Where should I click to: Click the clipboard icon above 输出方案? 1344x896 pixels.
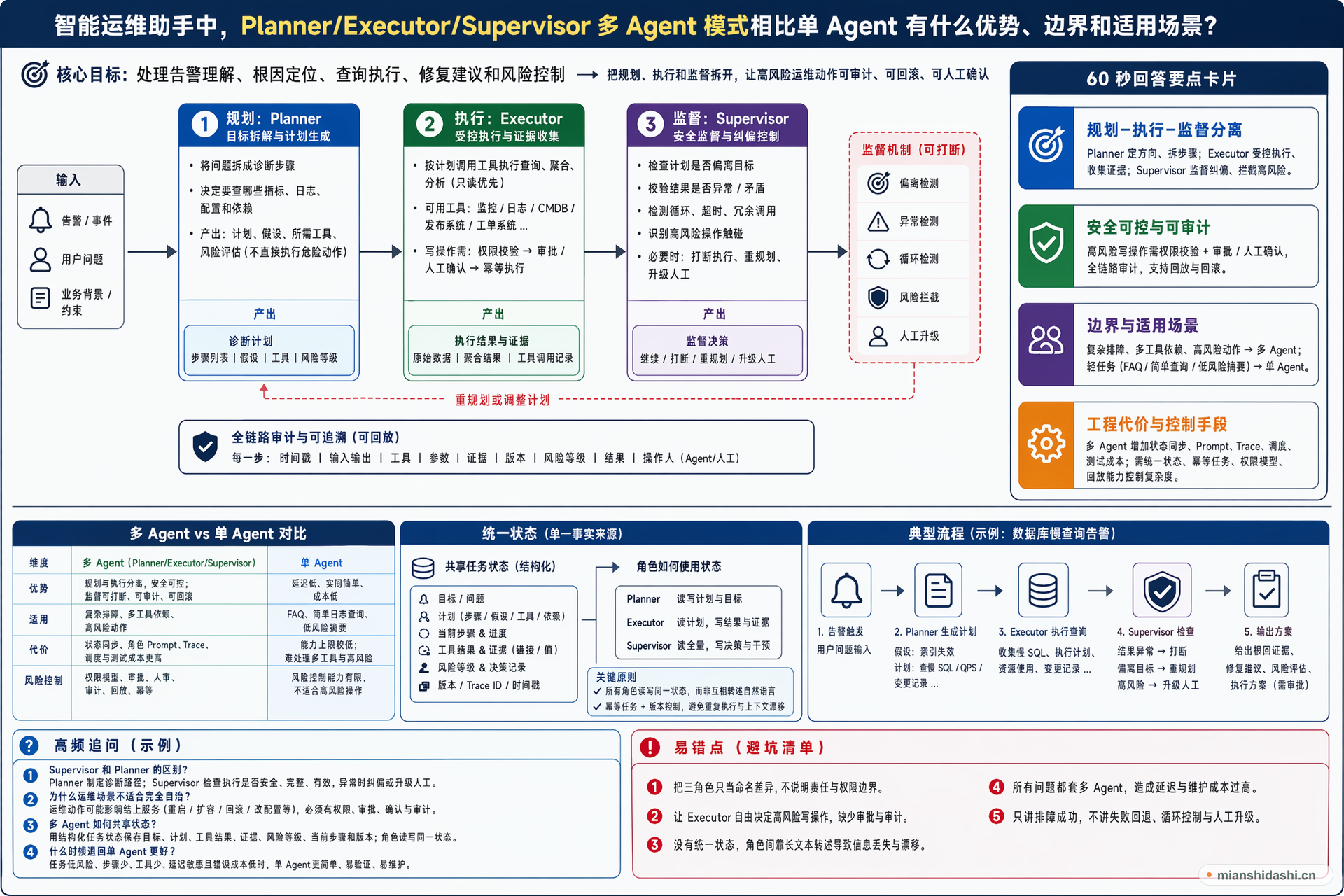1266,591
